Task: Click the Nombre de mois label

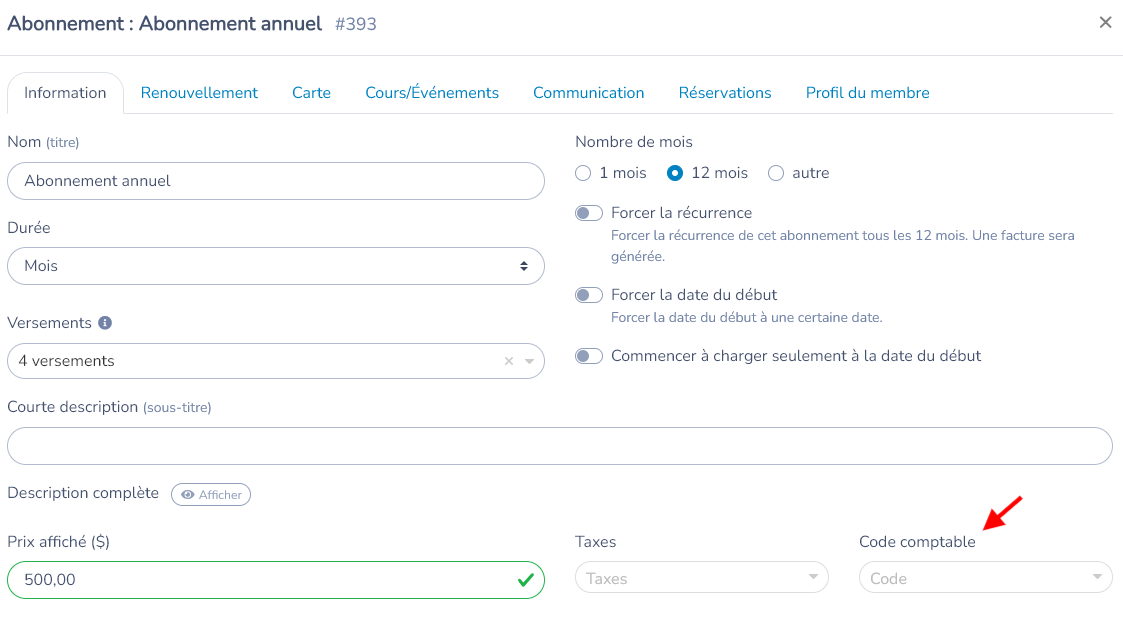Action: [x=634, y=142]
